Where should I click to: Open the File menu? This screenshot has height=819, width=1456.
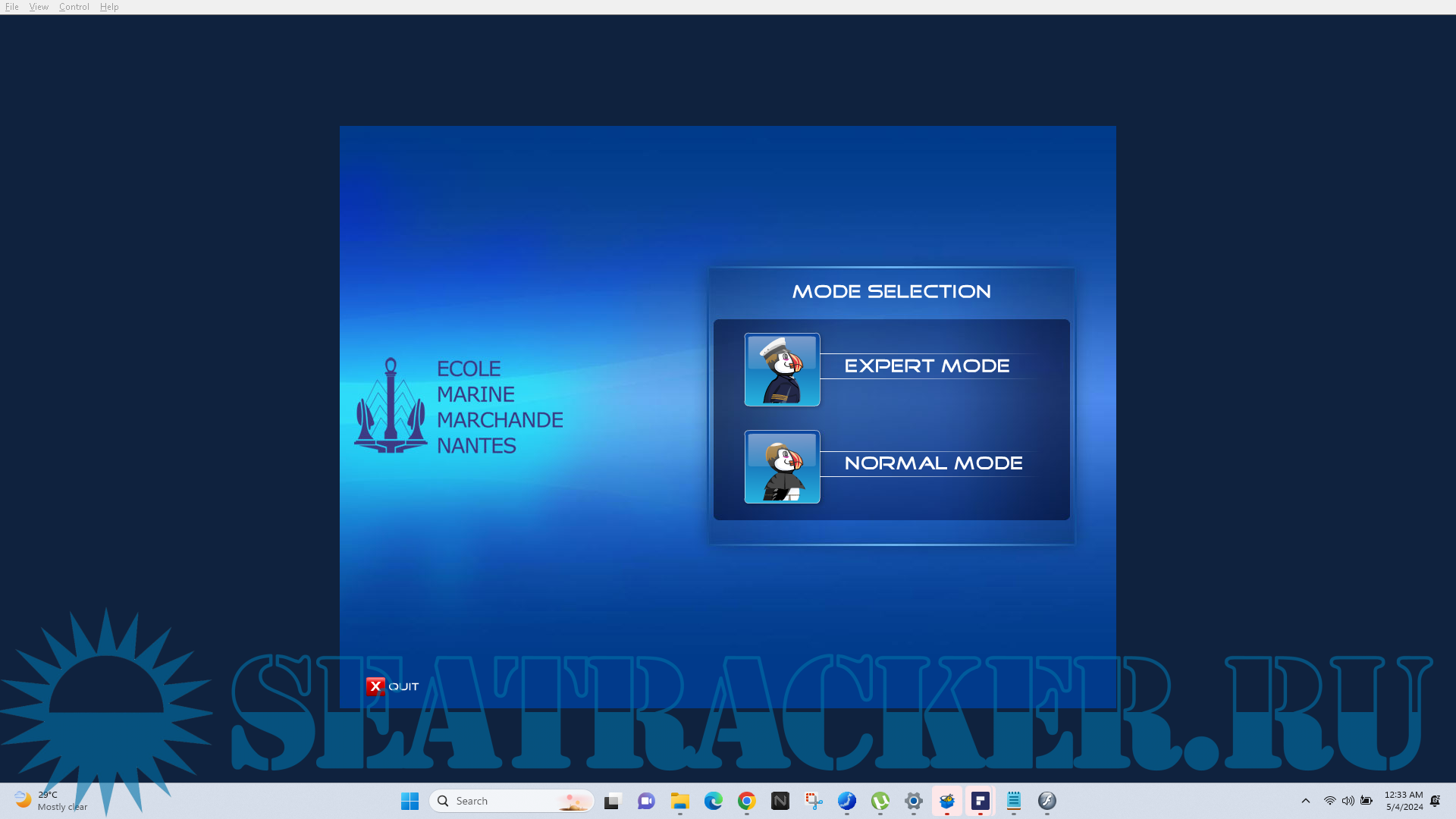tap(12, 7)
